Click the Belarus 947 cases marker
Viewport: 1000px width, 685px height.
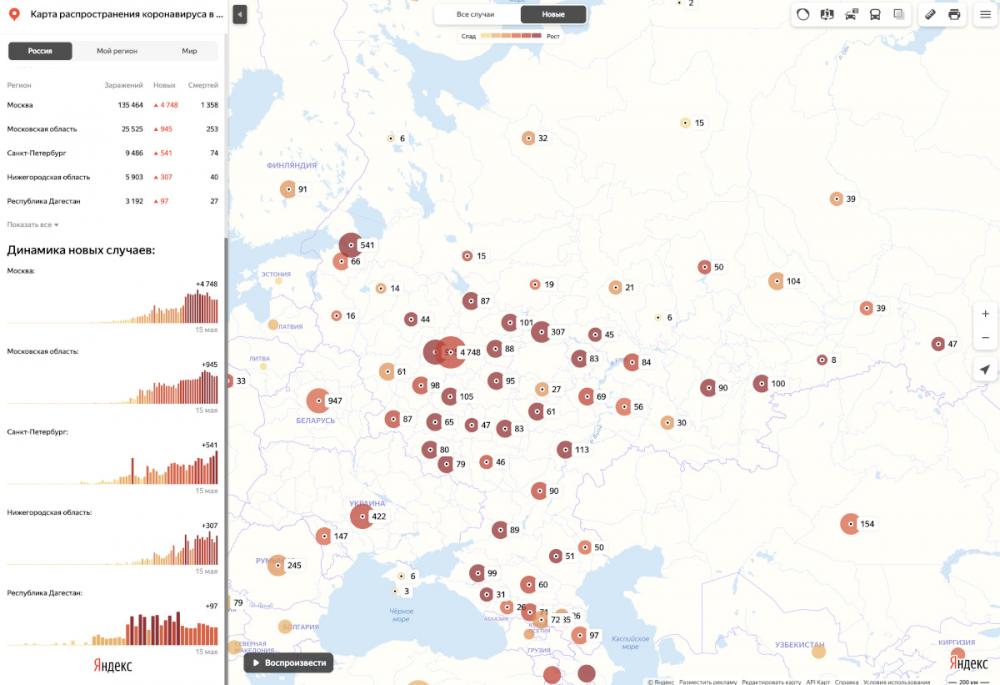tap(318, 401)
